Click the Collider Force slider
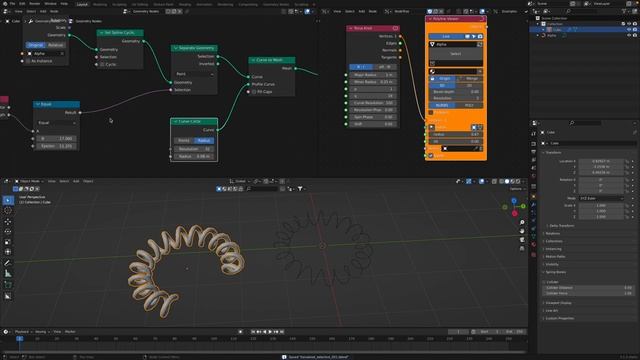 pos(588,293)
